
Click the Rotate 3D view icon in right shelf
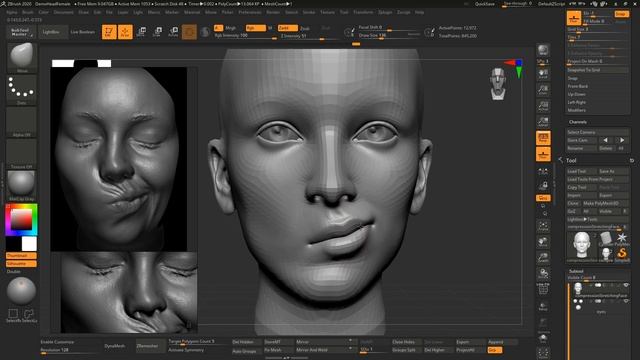[543, 274]
